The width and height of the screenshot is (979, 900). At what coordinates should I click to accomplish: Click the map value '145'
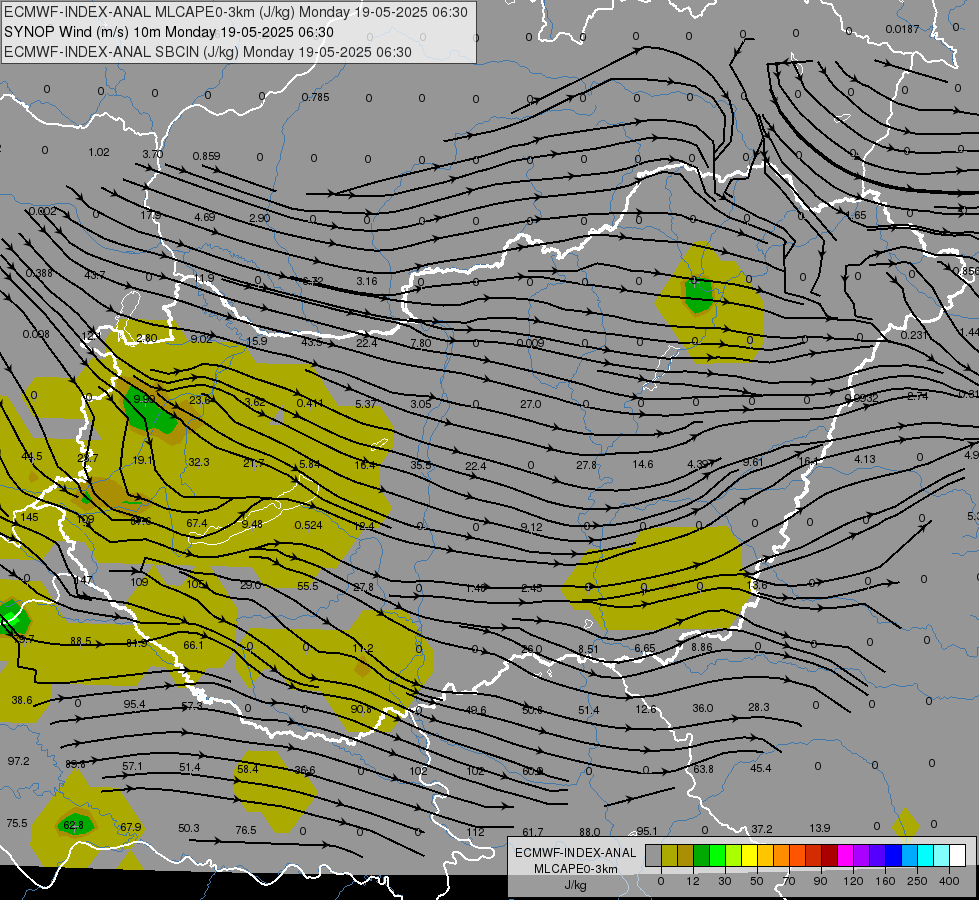point(29,517)
